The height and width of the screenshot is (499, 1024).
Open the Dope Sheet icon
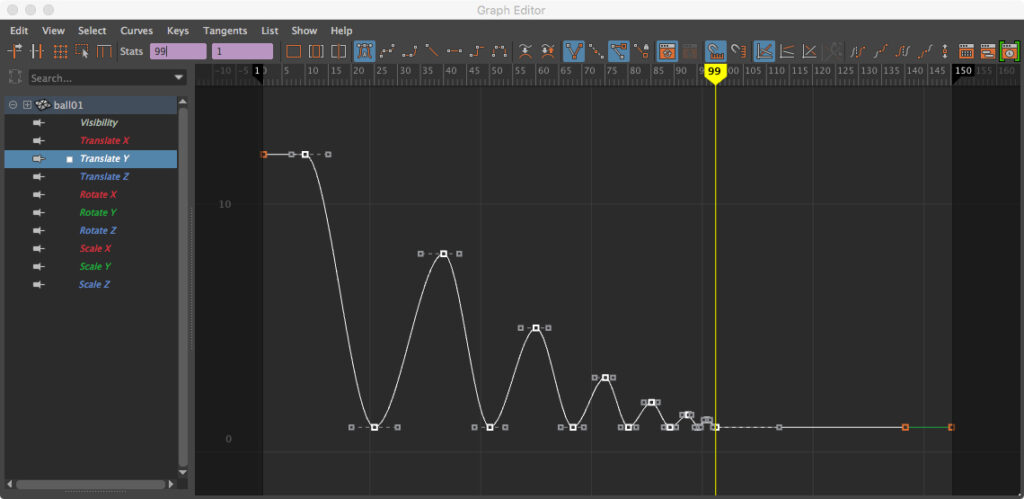pos(966,51)
